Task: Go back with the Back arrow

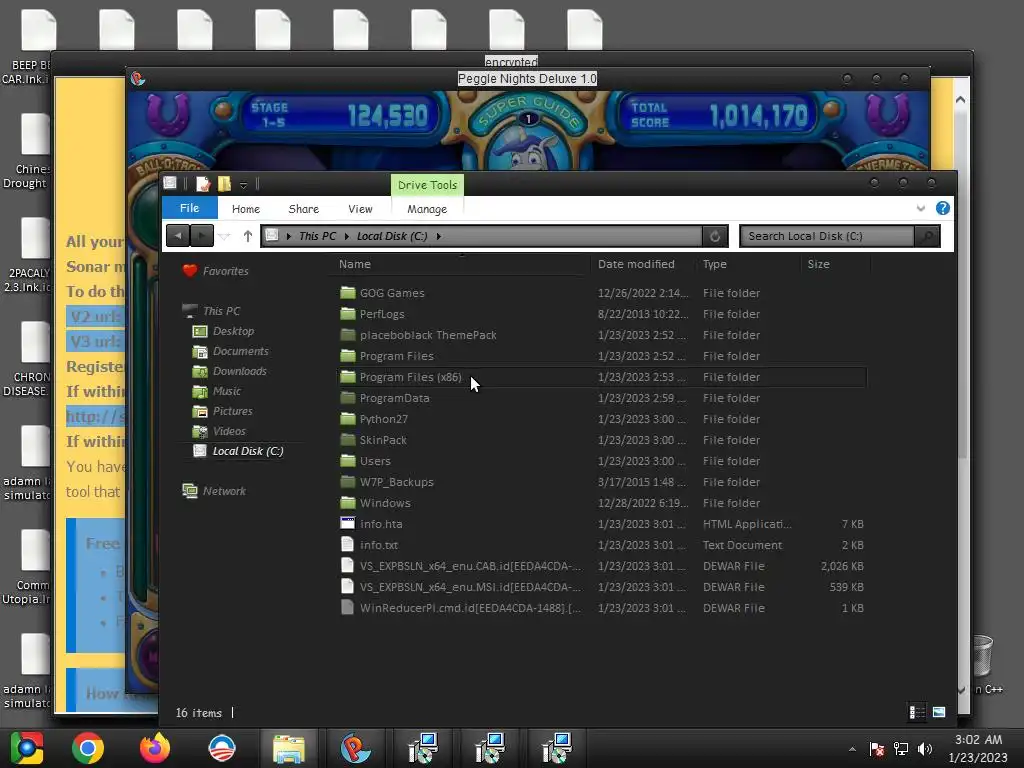Action: point(178,236)
